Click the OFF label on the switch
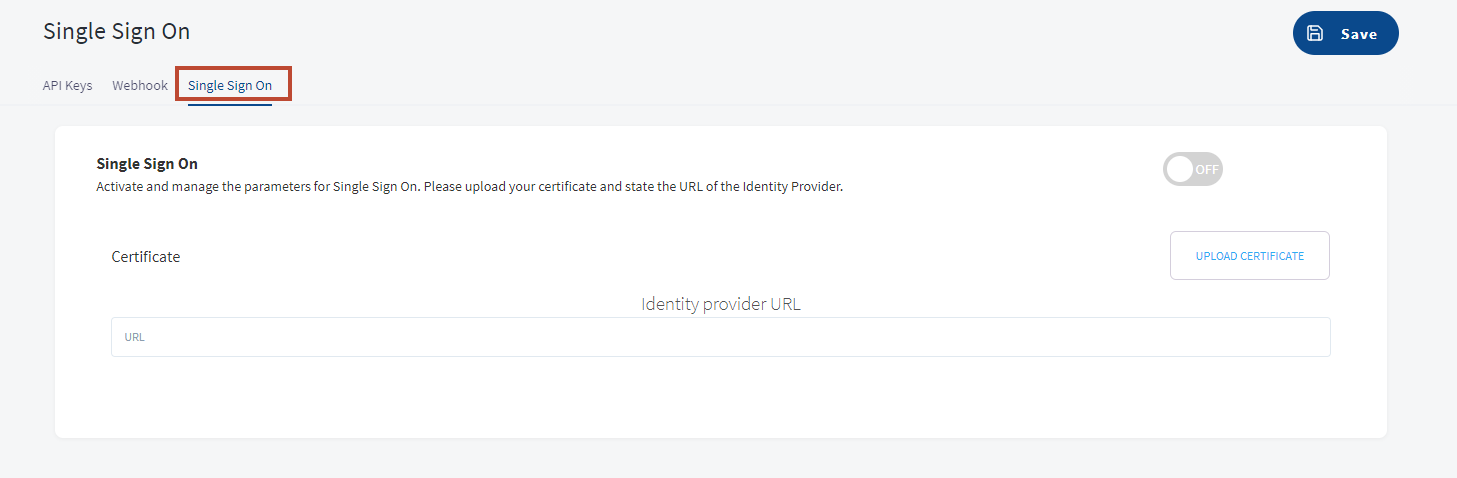Viewport: 1457px width, 478px height. click(1207, 169)
